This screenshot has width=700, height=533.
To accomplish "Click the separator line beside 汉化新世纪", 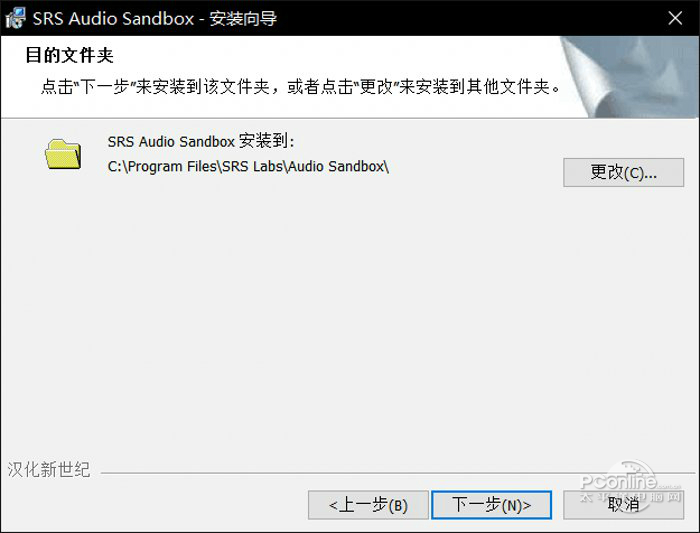I will coord(397,472).
